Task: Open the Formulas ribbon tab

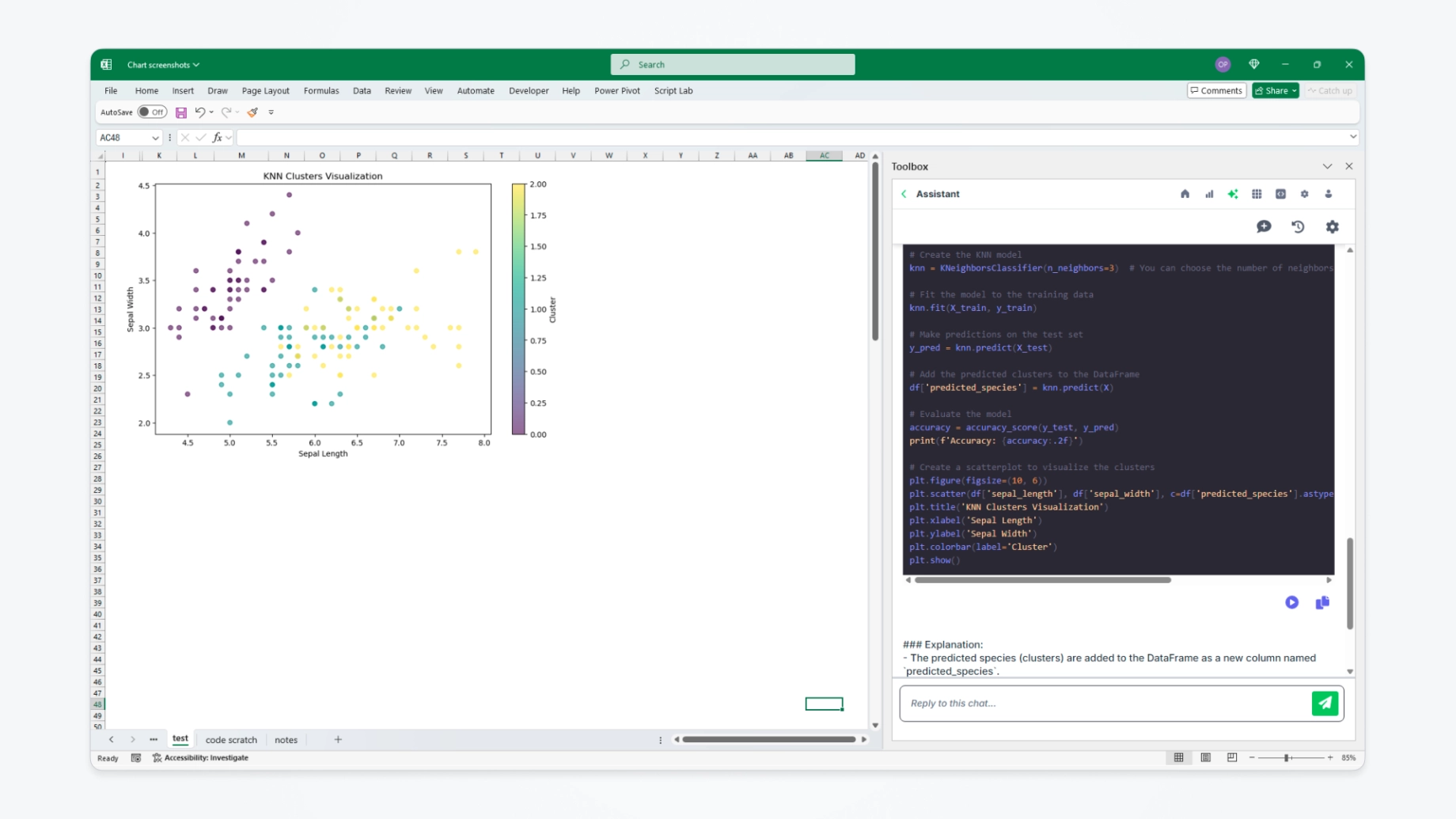Action: (321, 91)
